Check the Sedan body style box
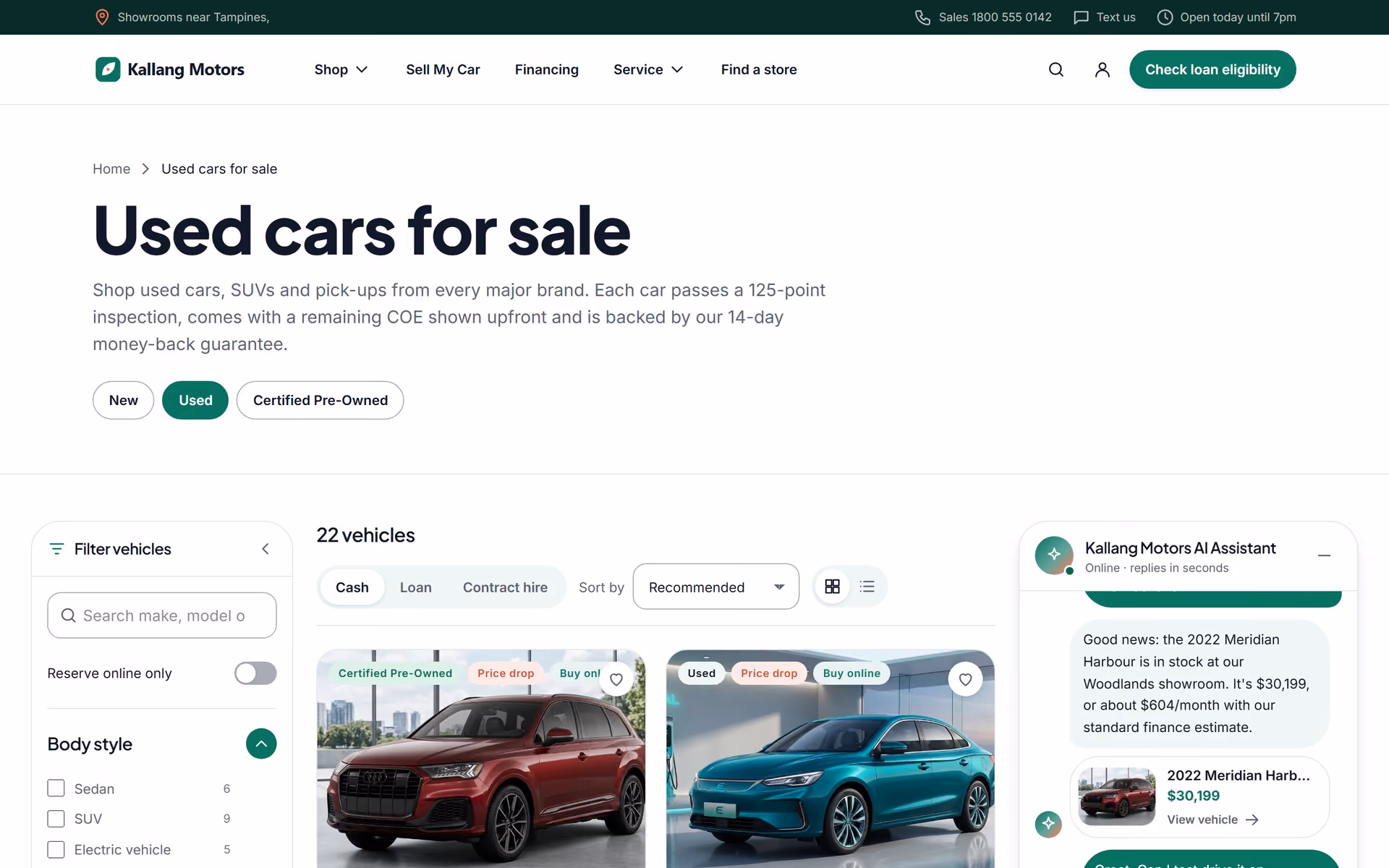The height and width of the screenshot is (868, 1389). pos(56,788)
